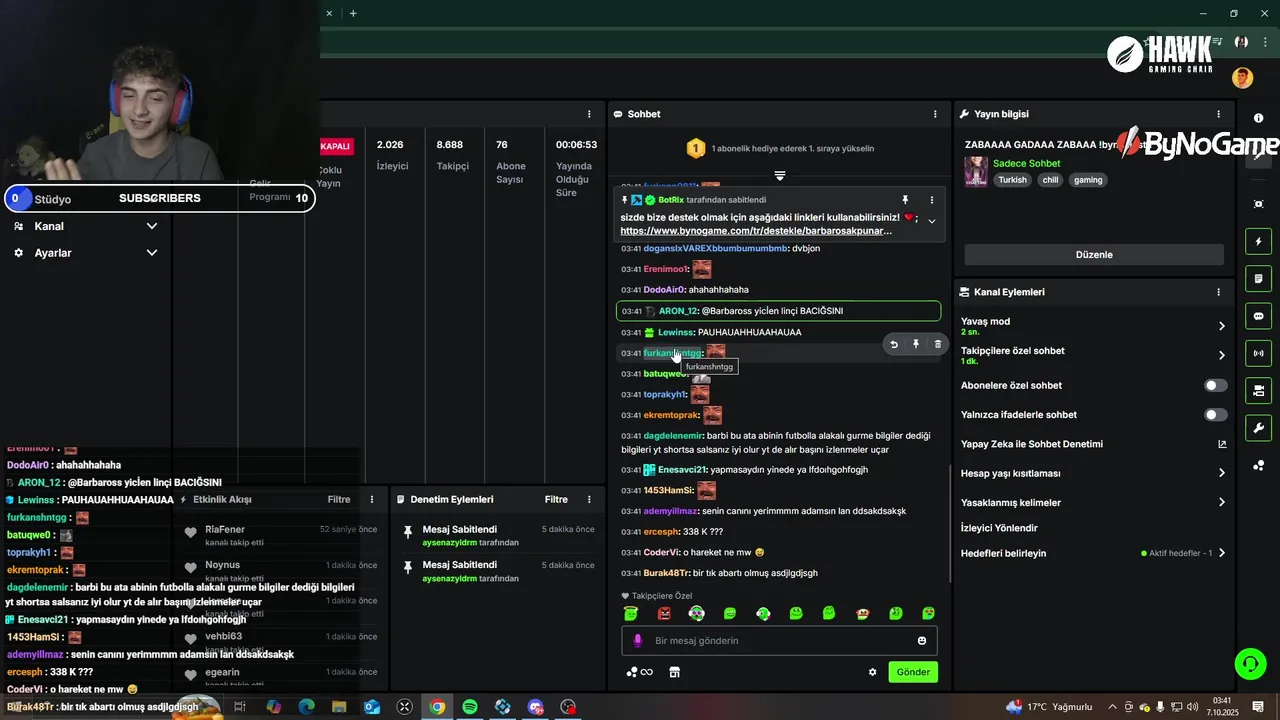This screenshot has height=720, width=1280.
Task: Open the Kanal Eylemleri three-dot menu
Action: [x=1218, y=292]
